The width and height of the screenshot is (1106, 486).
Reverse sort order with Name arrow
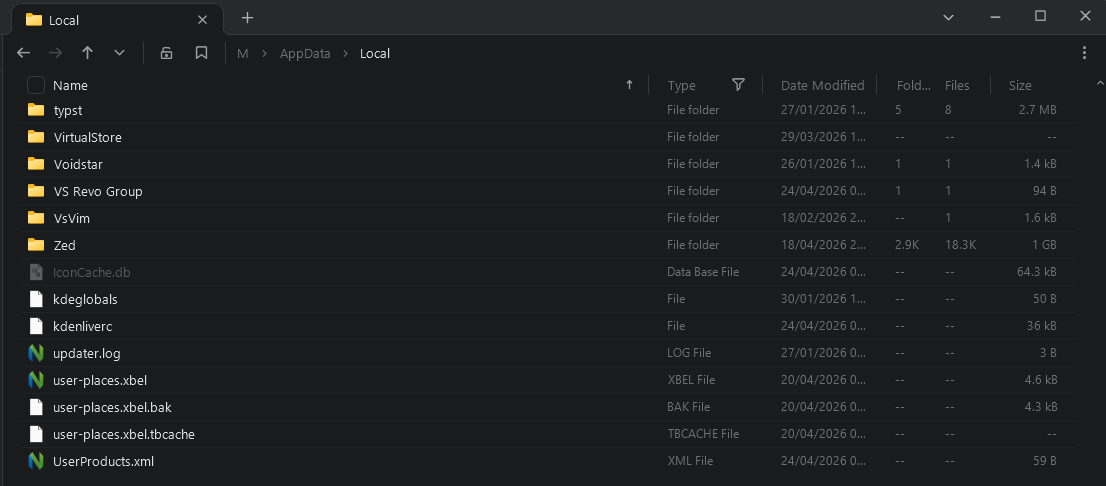pyautogui.click(x=629, y=85)
